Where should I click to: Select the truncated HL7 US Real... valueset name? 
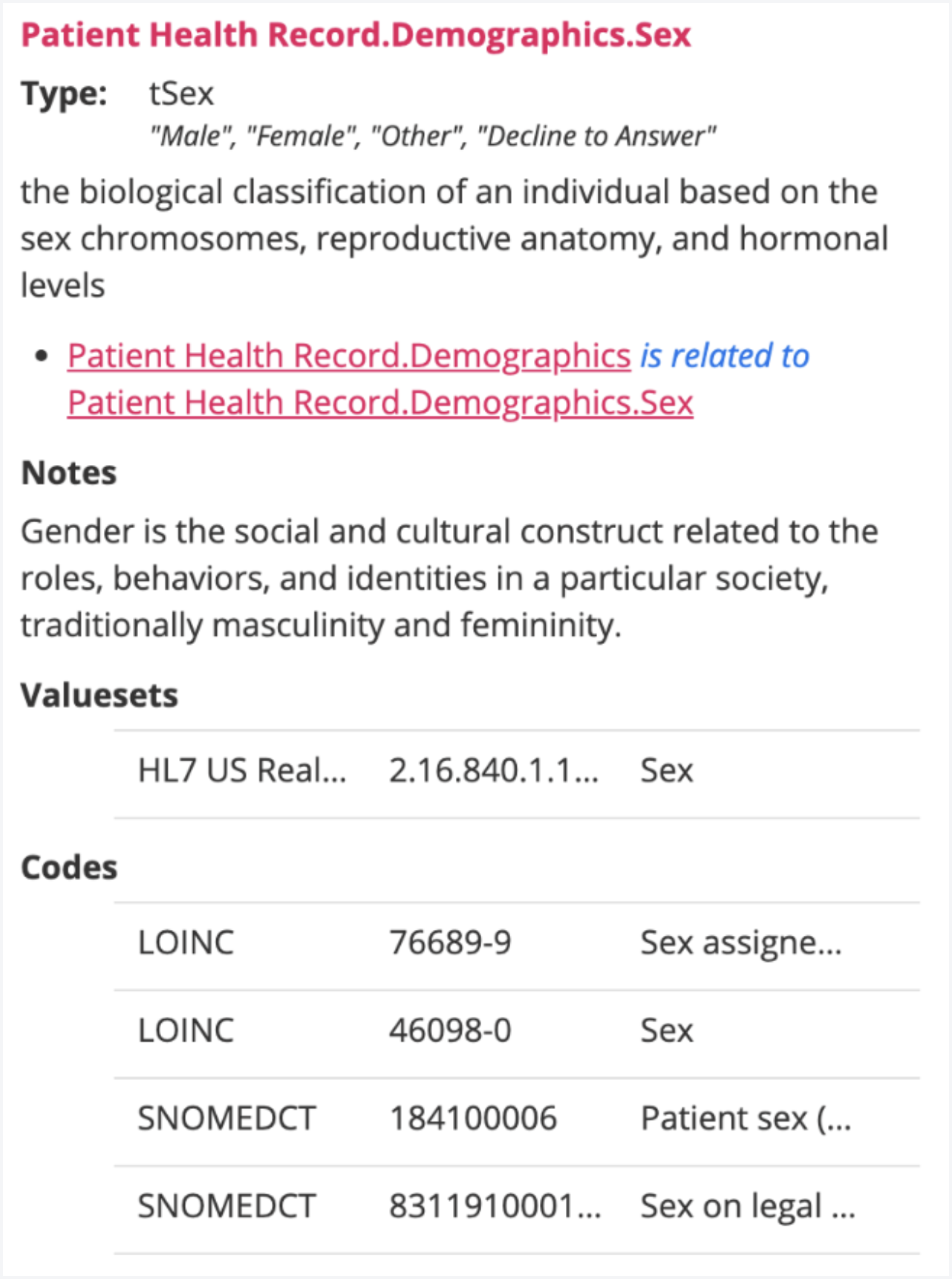(242, 770)
